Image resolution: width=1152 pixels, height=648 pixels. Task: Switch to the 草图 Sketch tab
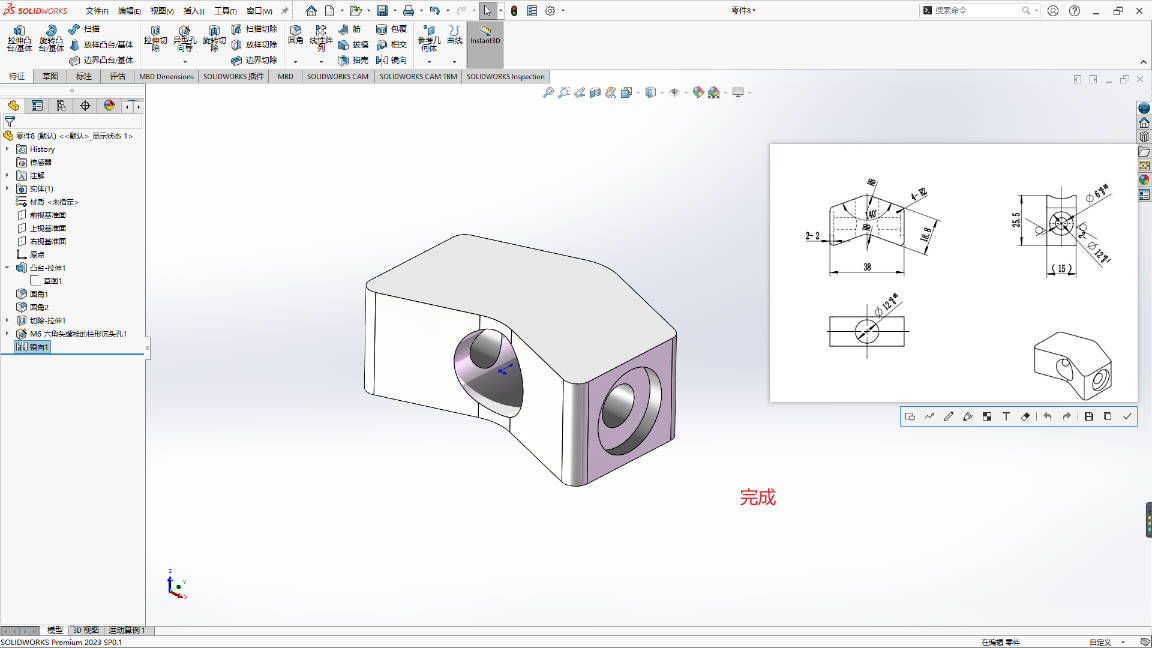[50, 76]
